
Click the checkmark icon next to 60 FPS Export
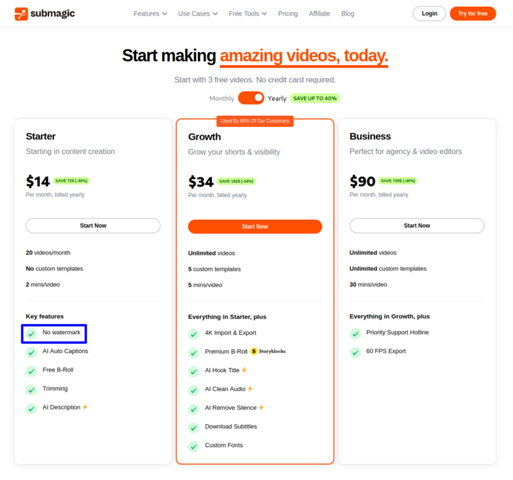click(355, 352)
